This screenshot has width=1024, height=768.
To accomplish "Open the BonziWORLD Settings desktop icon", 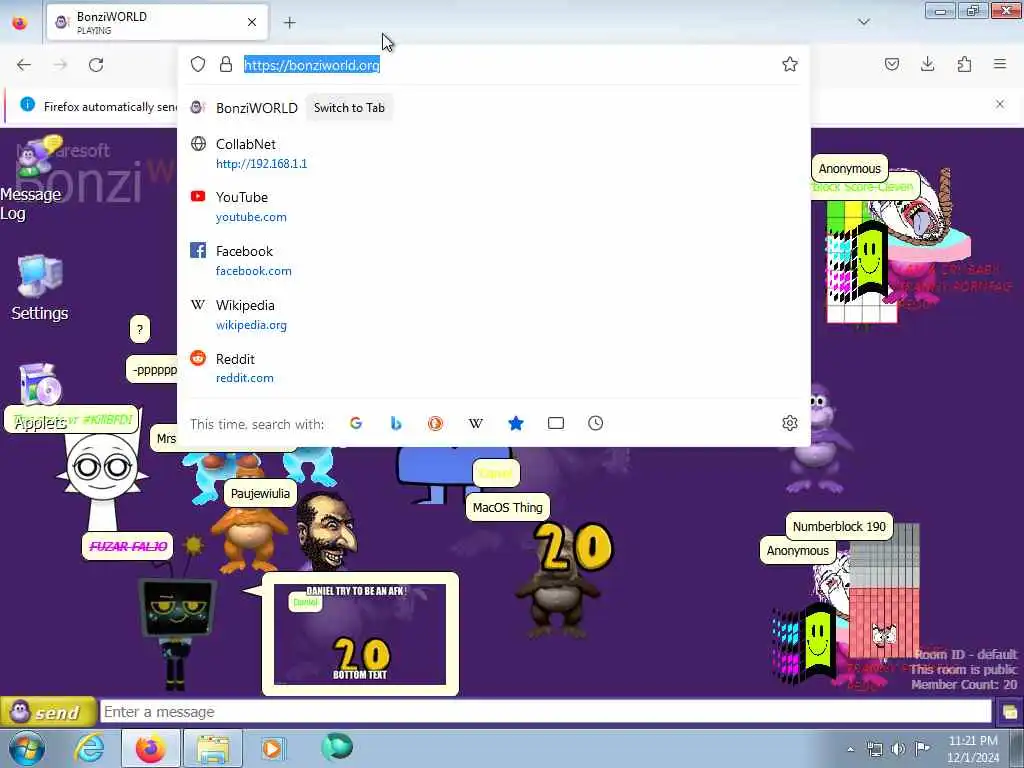I will (x=40, y=287).
